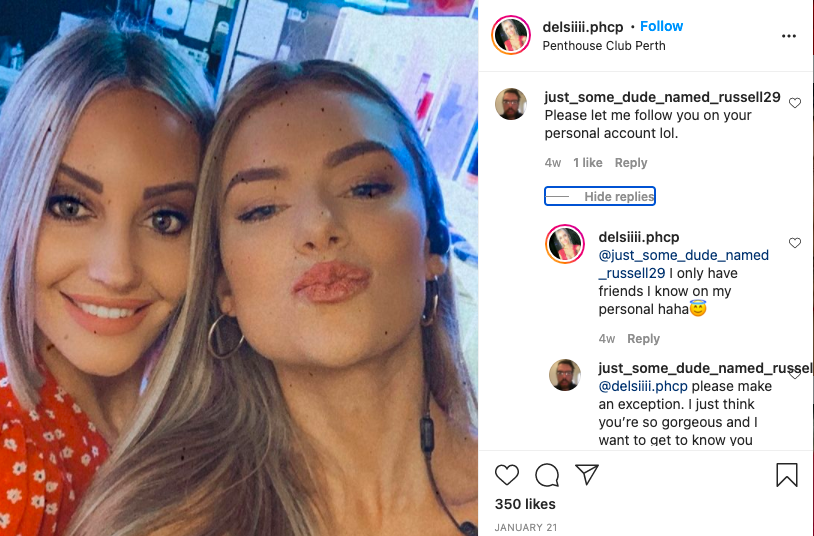814x536 pixels.
Task: Open the comment speech bubble icon
Action: coord(547,475)
